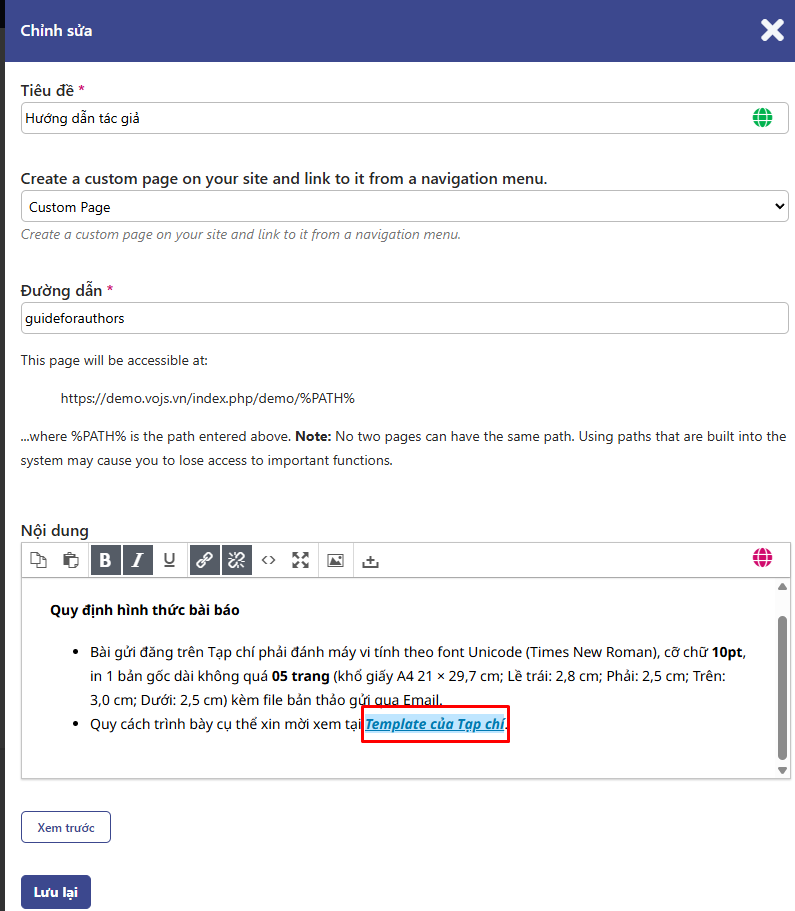Click the Paste icon in editor toolbar
Image resolution: width=795 pixels, height=911 pixels.
[71, 560]
